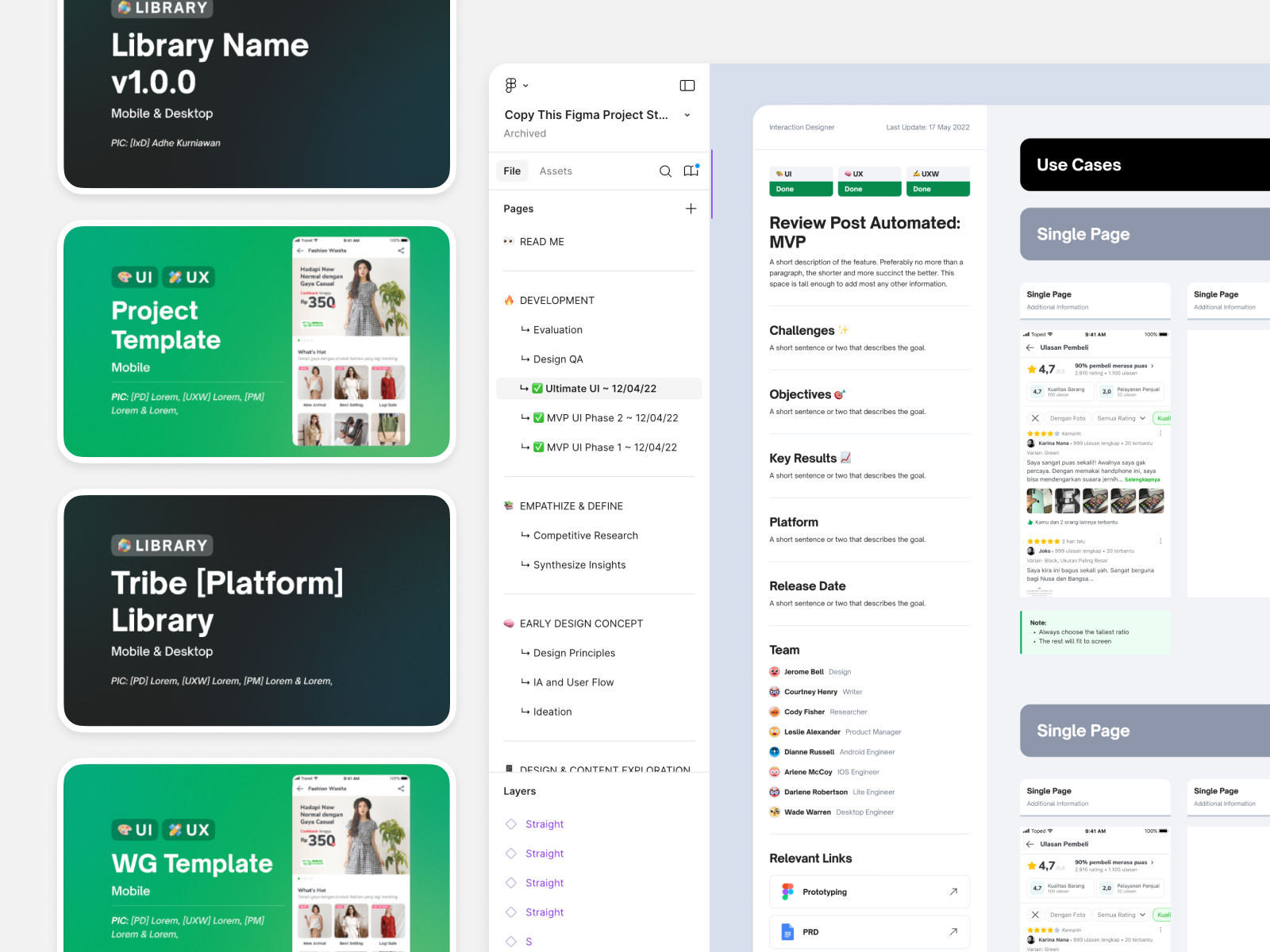Toggle the sidebar layout icon
The width and height of the screenshot is (1270, 952).
click(687, 85)
